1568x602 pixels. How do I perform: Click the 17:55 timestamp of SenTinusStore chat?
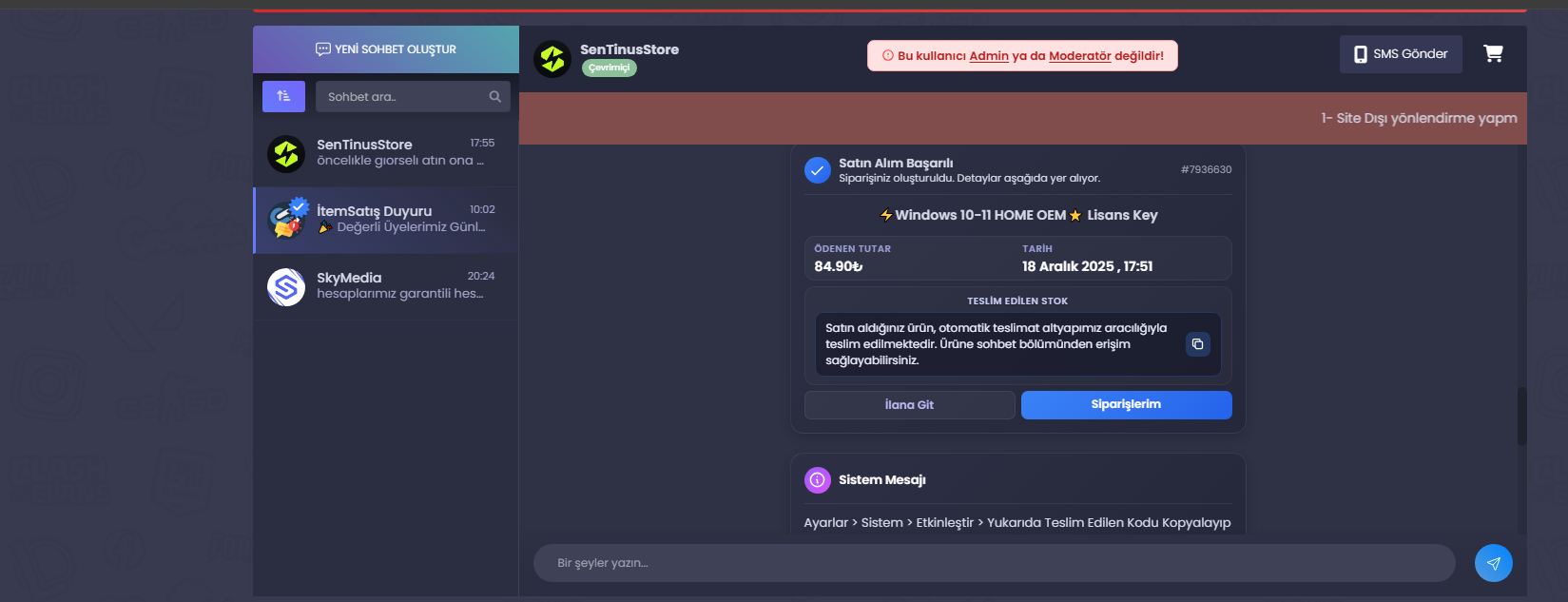point(482,143)
